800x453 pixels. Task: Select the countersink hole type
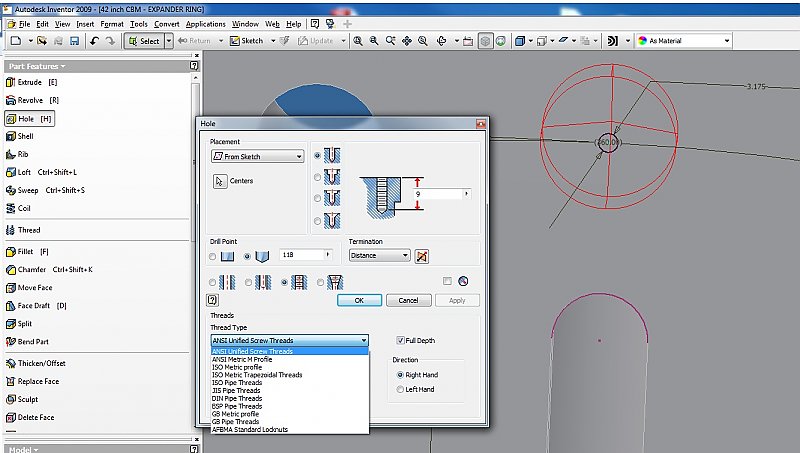pos(317,221)
